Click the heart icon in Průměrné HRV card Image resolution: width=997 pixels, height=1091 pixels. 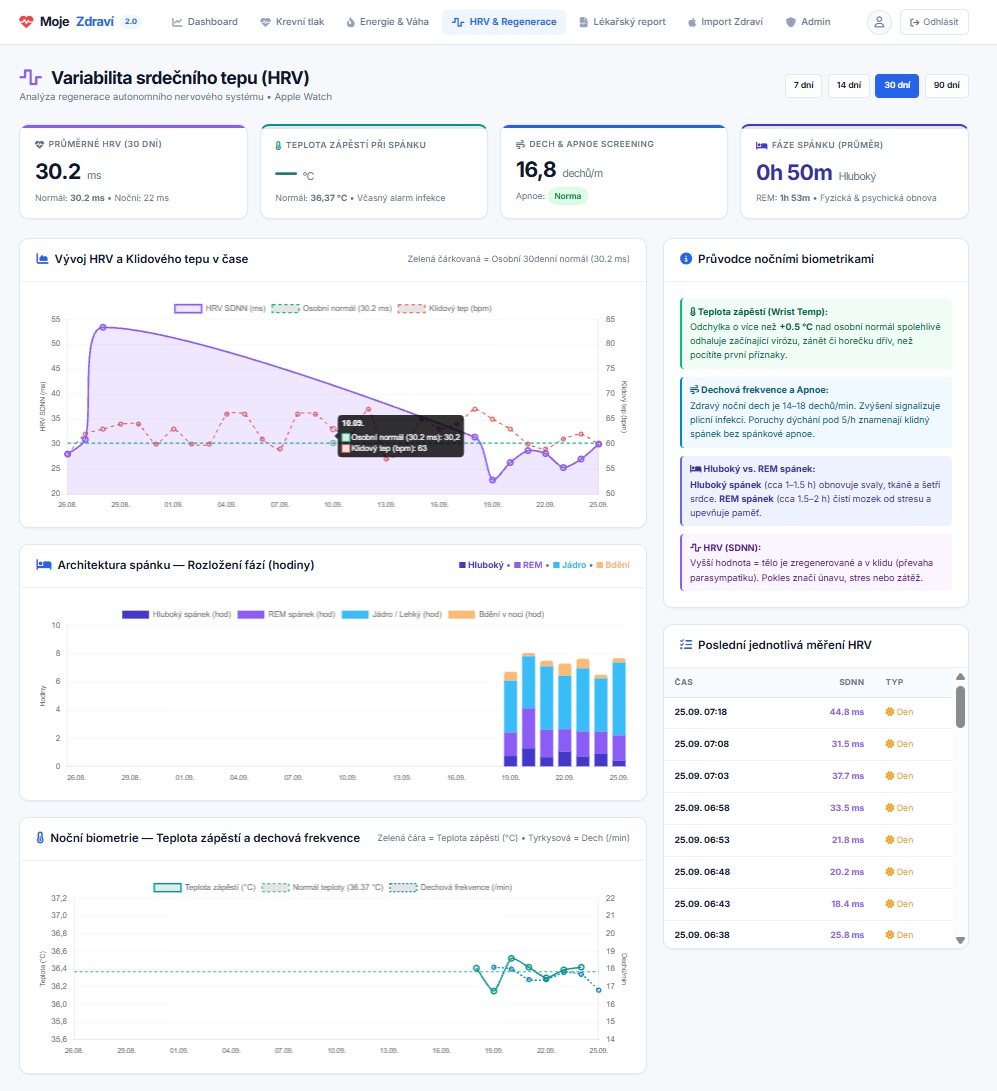click(40, 144)
